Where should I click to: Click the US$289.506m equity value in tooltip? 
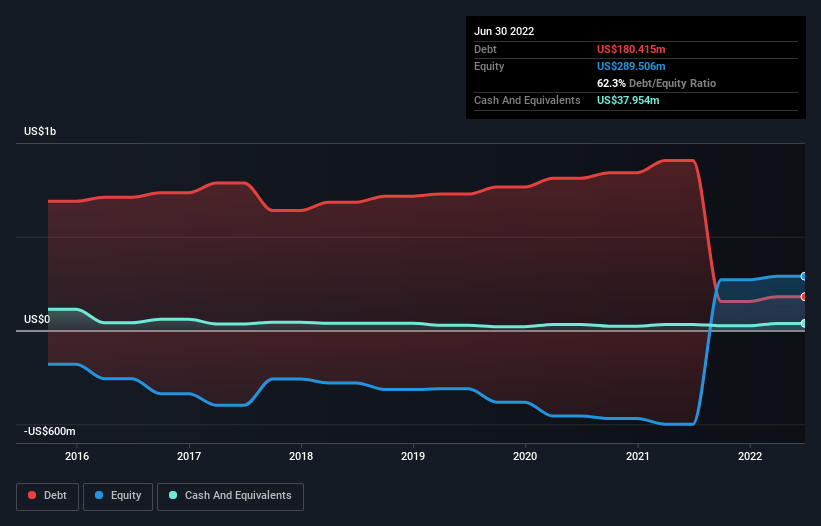(631, 66)
